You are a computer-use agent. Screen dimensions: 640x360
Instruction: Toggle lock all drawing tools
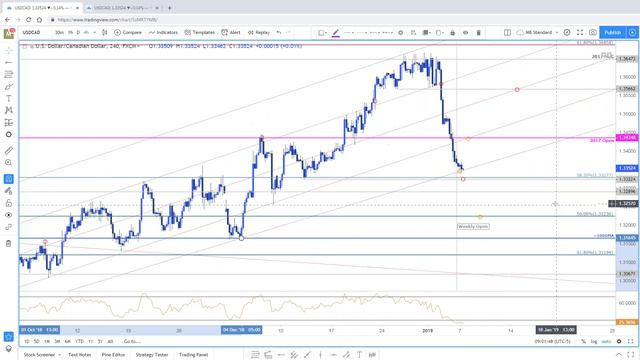pyautogui.click(x=9, y=203)
